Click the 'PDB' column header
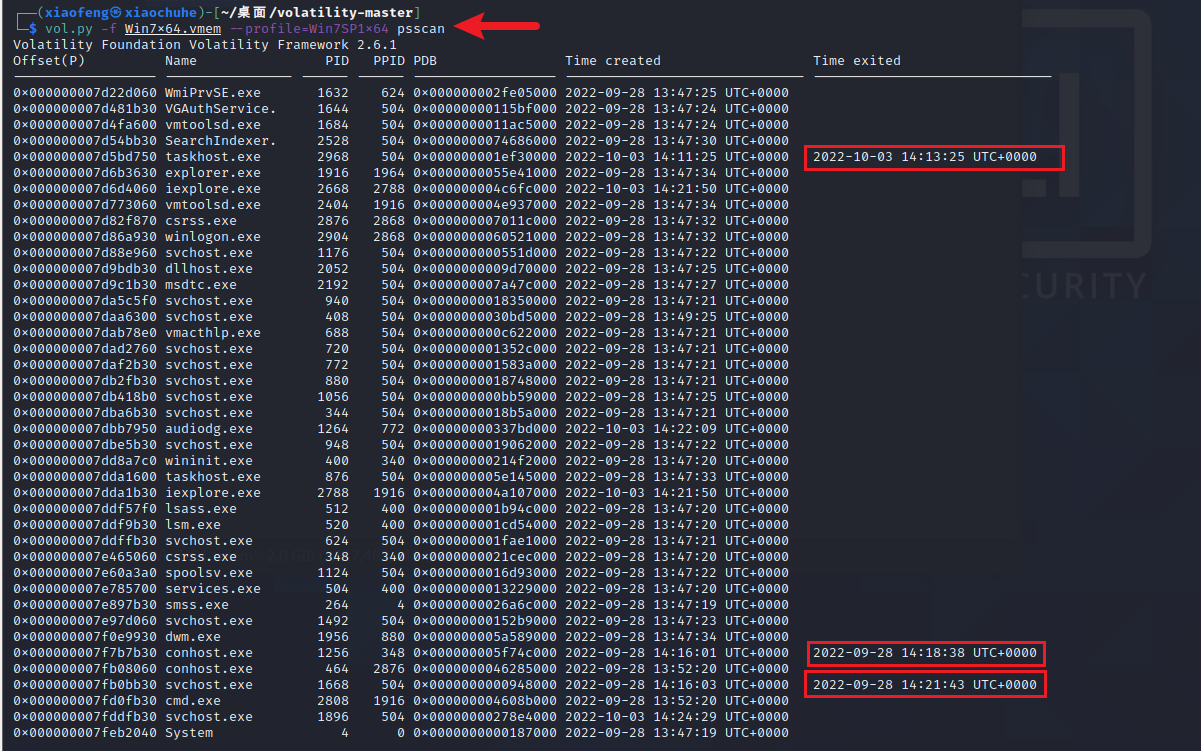Screen dimensions: 1201x751 point(425,61)
